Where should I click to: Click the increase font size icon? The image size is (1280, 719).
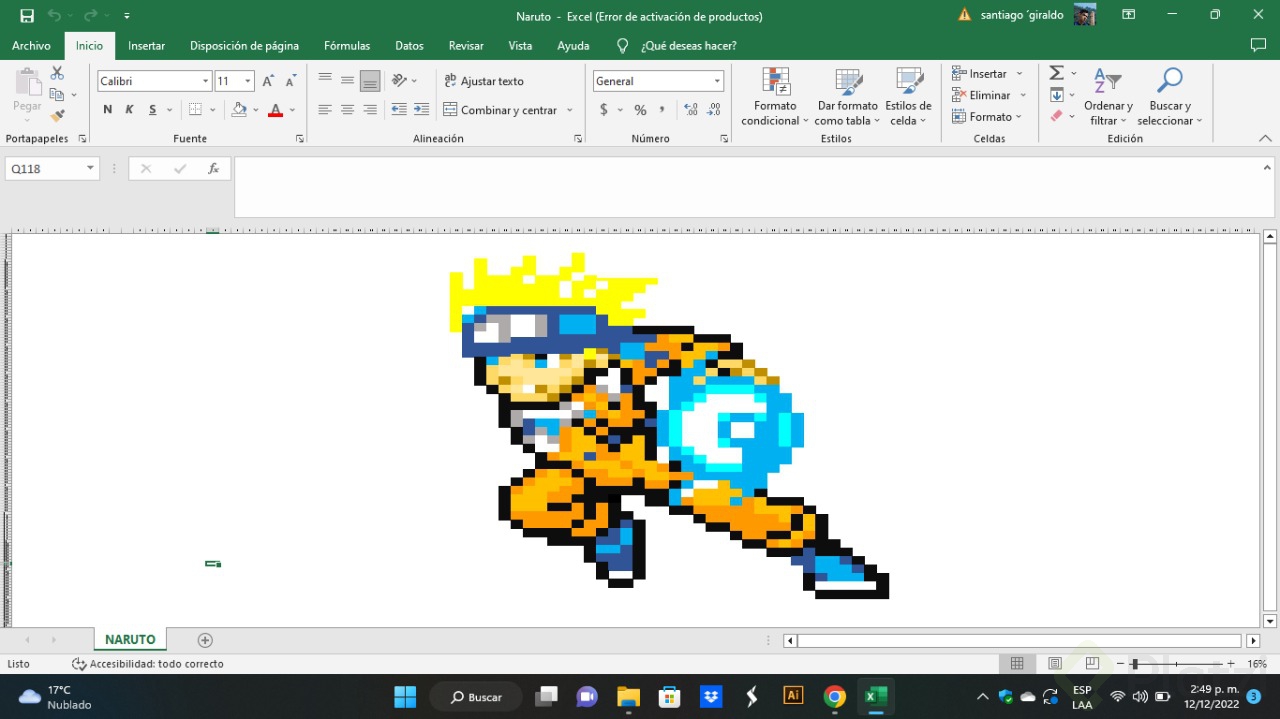268,81
